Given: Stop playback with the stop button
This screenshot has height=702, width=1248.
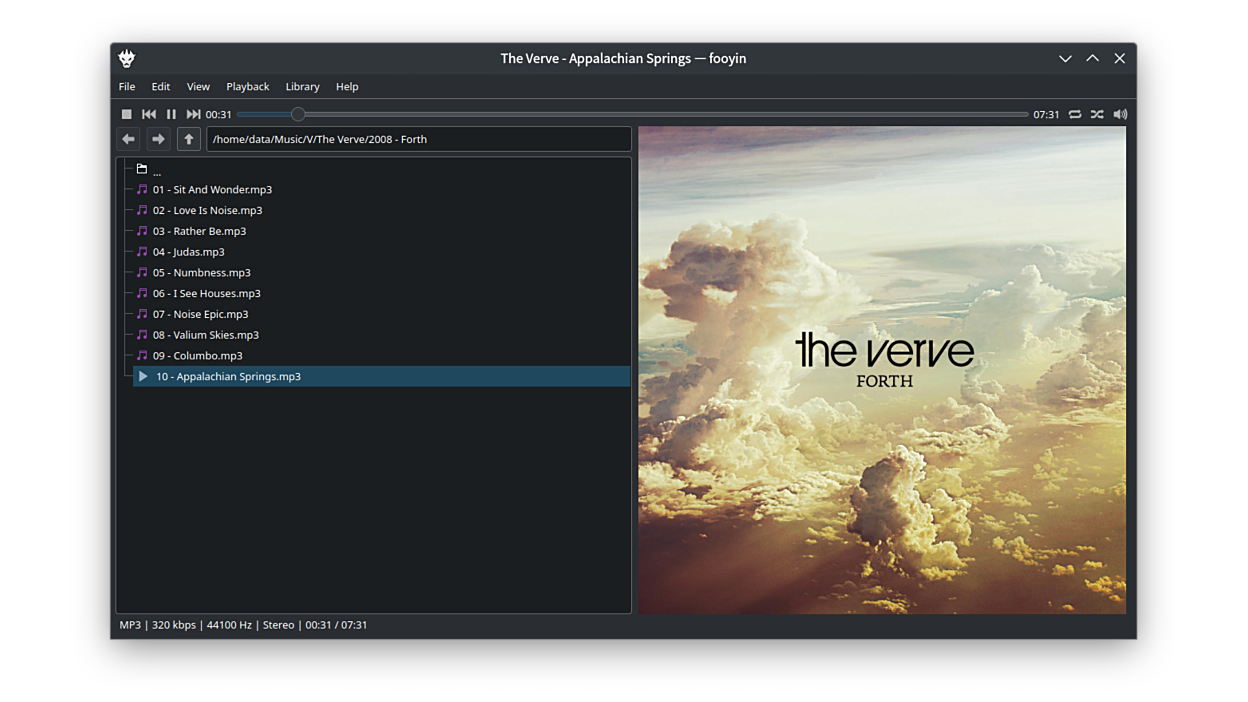Looking at the screenshot, I should click(x=127, y=115).
